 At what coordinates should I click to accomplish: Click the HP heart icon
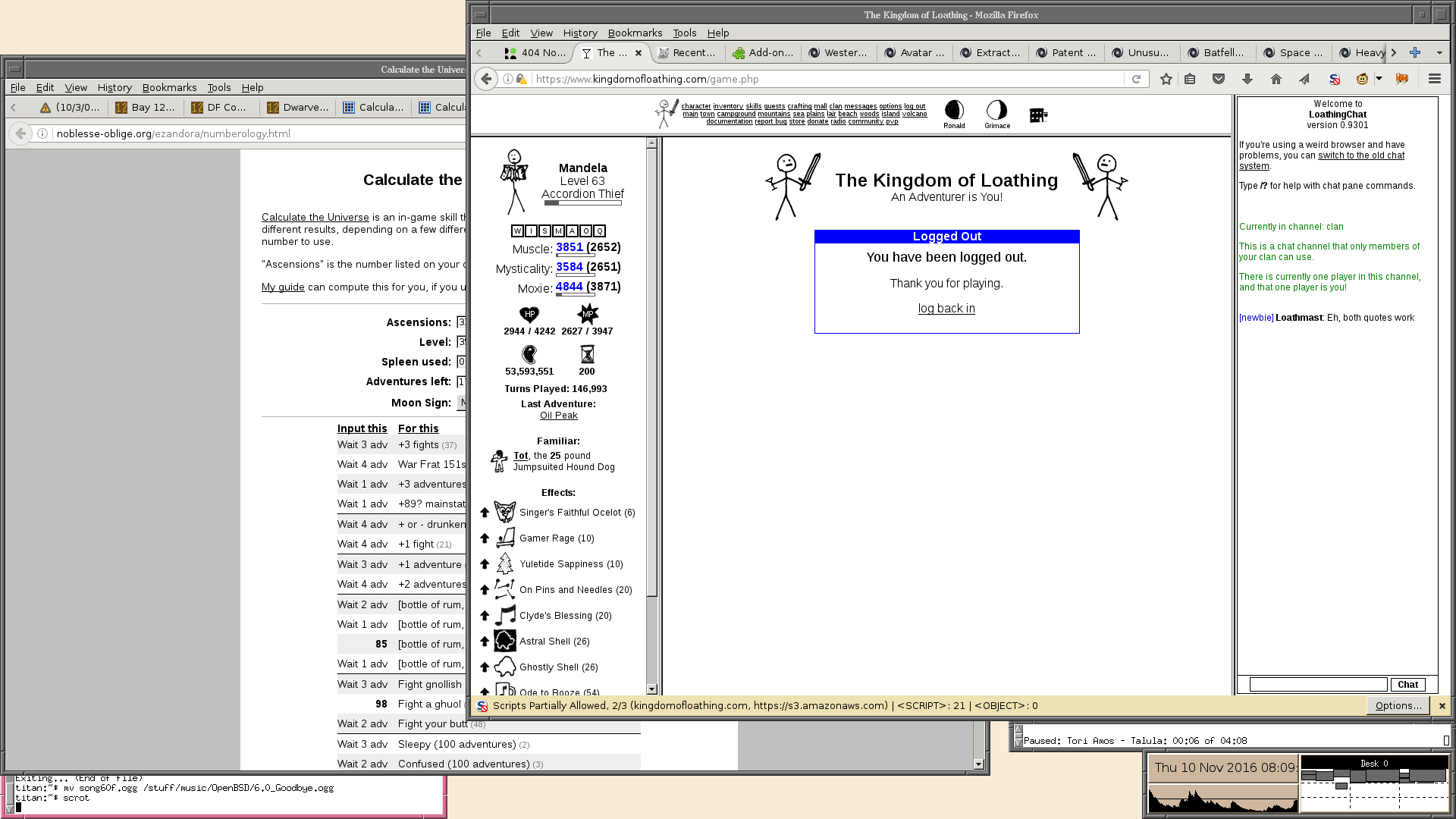(529, 314)
